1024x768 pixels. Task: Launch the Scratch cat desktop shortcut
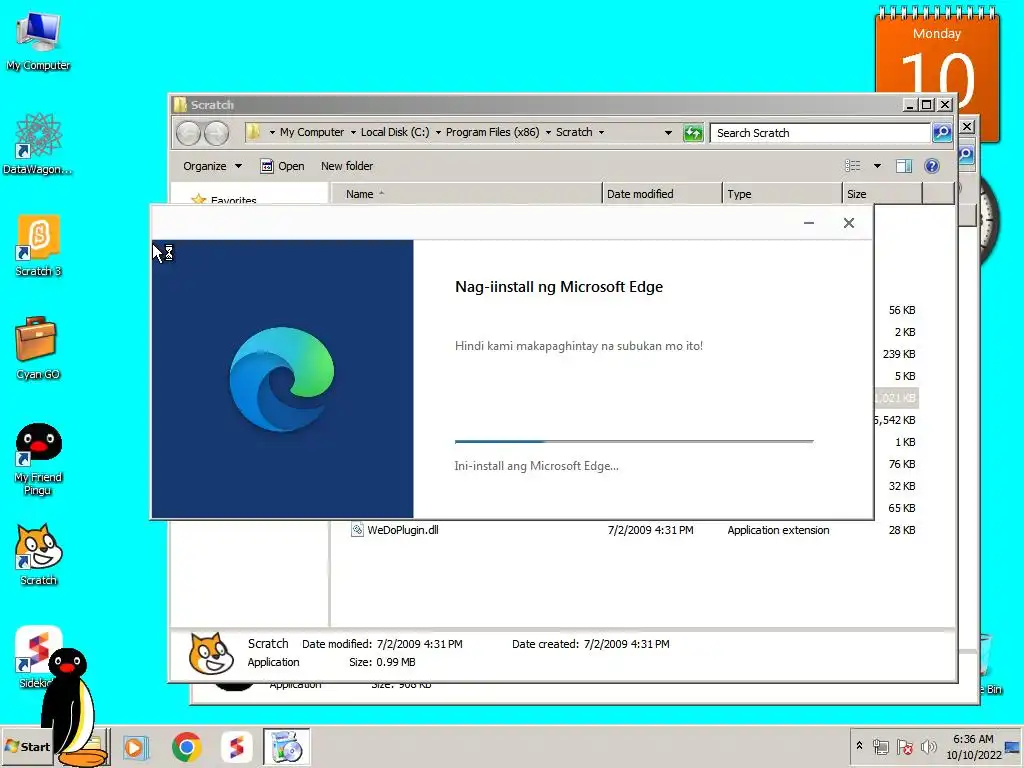pos(38,554)
